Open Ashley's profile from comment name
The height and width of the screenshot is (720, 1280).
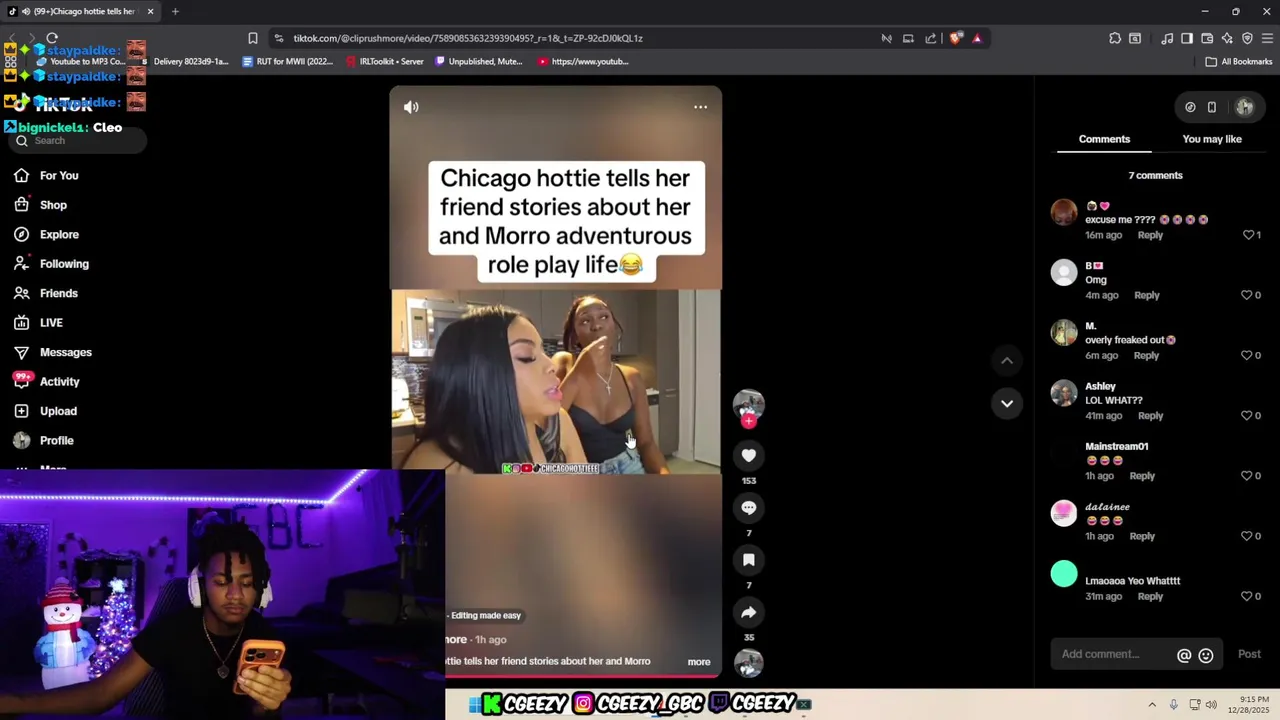point(1100,386)
